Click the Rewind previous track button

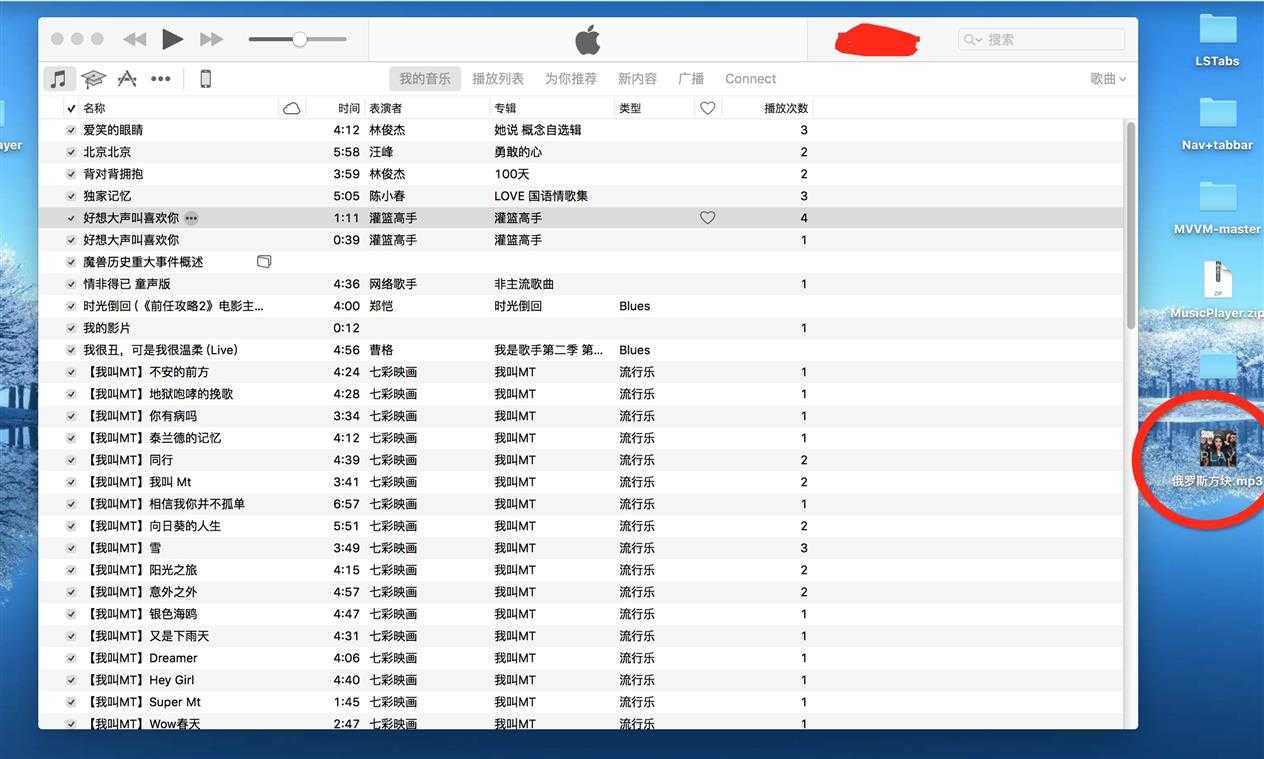point(134,39)
